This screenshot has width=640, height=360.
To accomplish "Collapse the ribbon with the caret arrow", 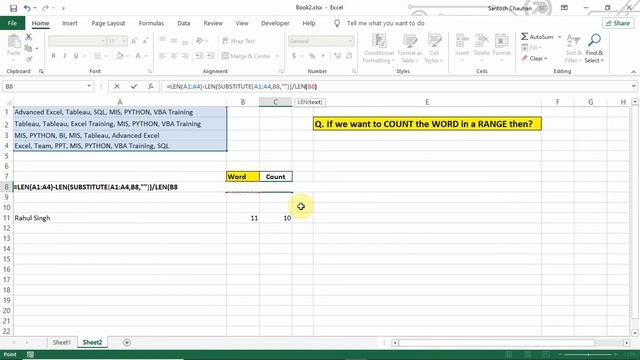I will point(633,72).
